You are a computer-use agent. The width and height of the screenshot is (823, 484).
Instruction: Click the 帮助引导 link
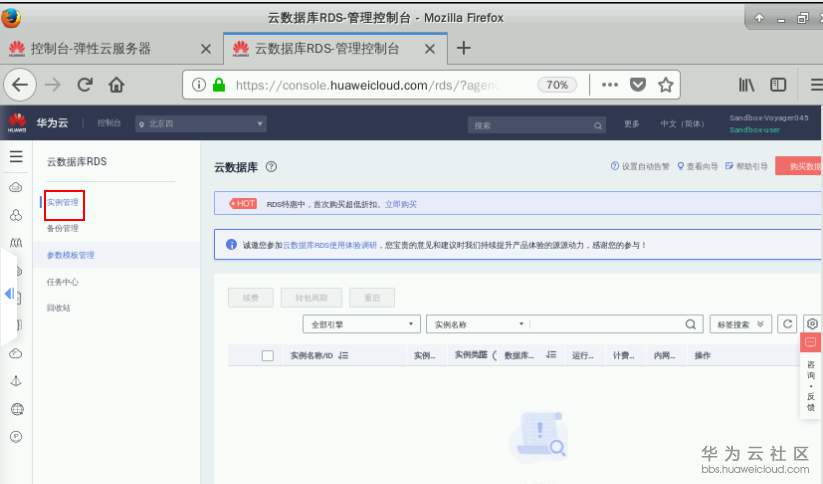pos(746,166)
